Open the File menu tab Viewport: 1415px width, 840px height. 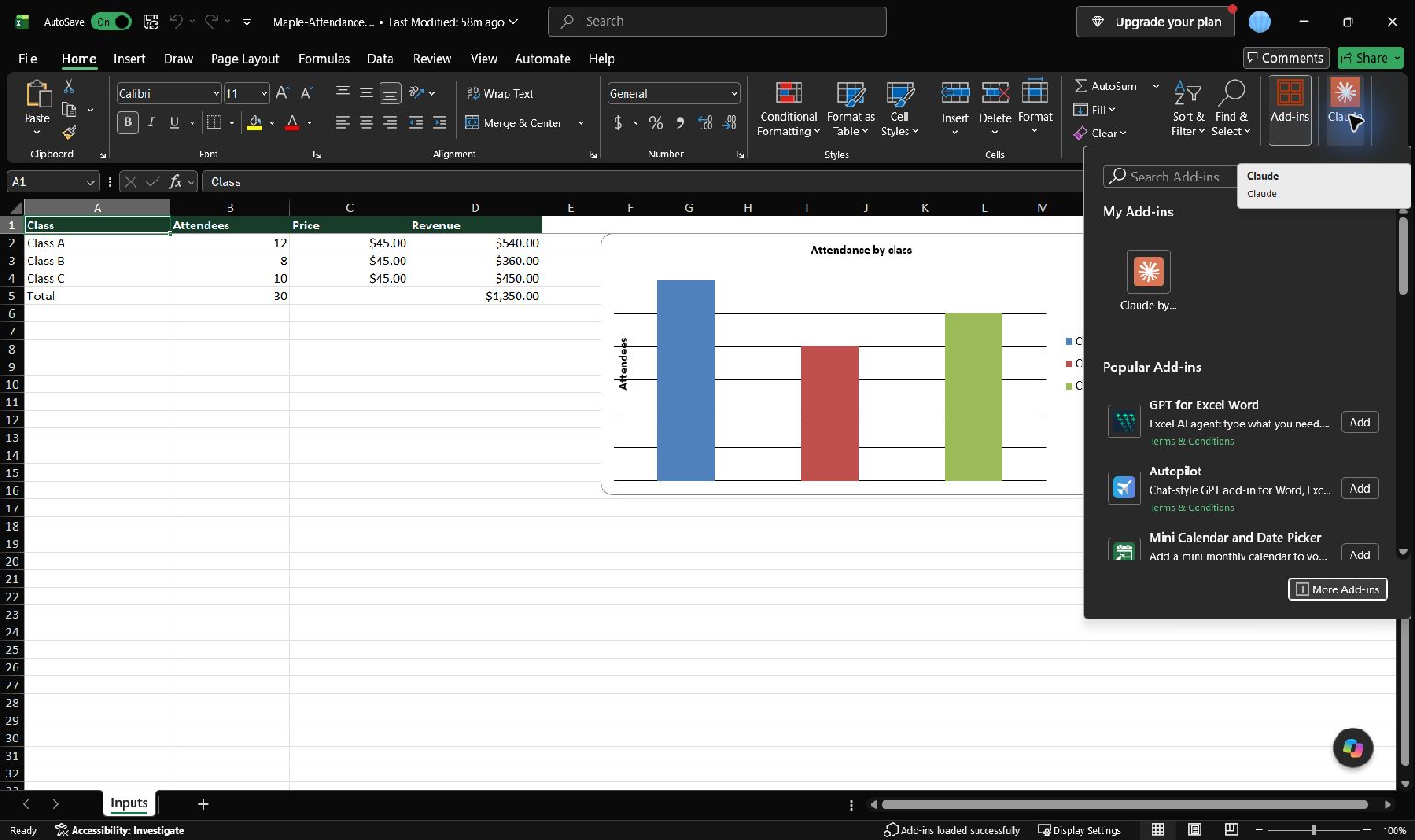[x=28, y=58]
